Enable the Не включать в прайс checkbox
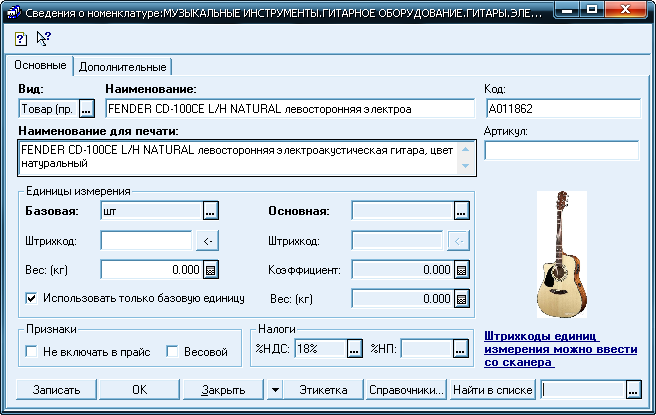This screenshot has height=415, width=656. [31, 351]
